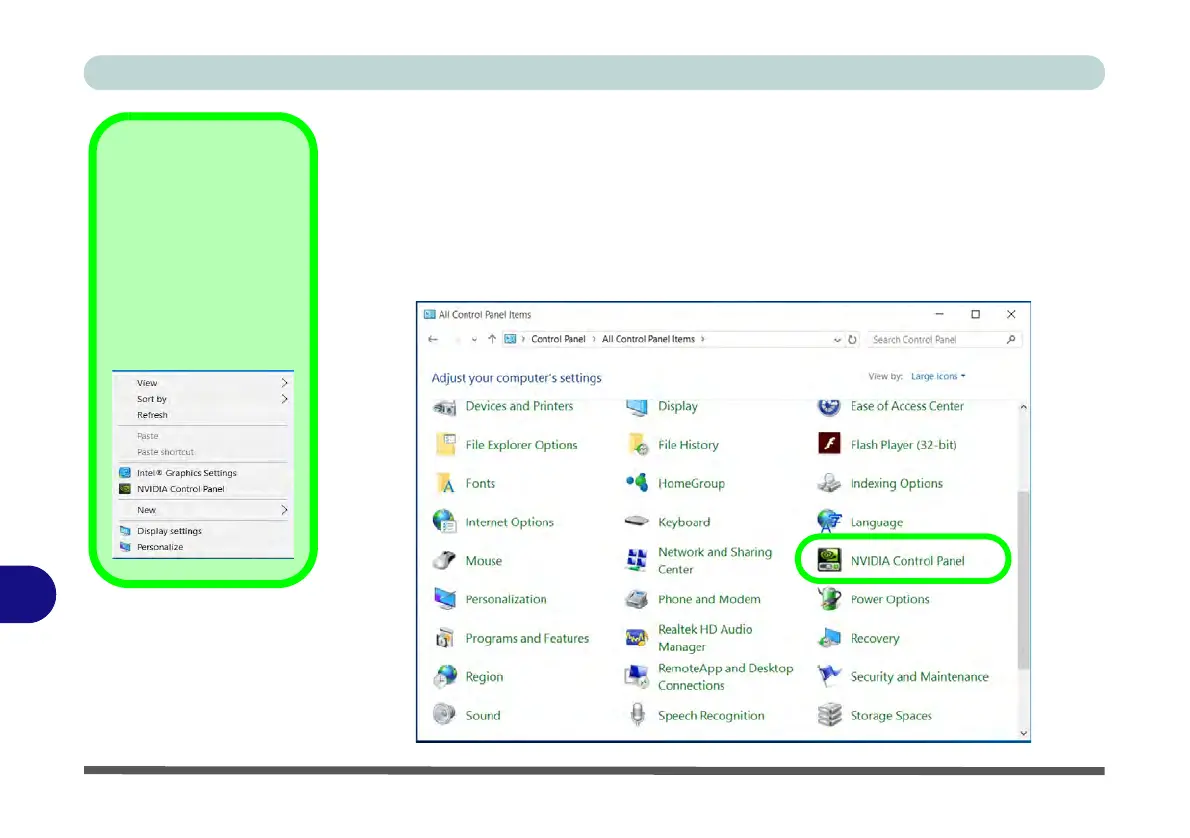Open the Display icon
The image size is (1190, 838).
[637, 407]
